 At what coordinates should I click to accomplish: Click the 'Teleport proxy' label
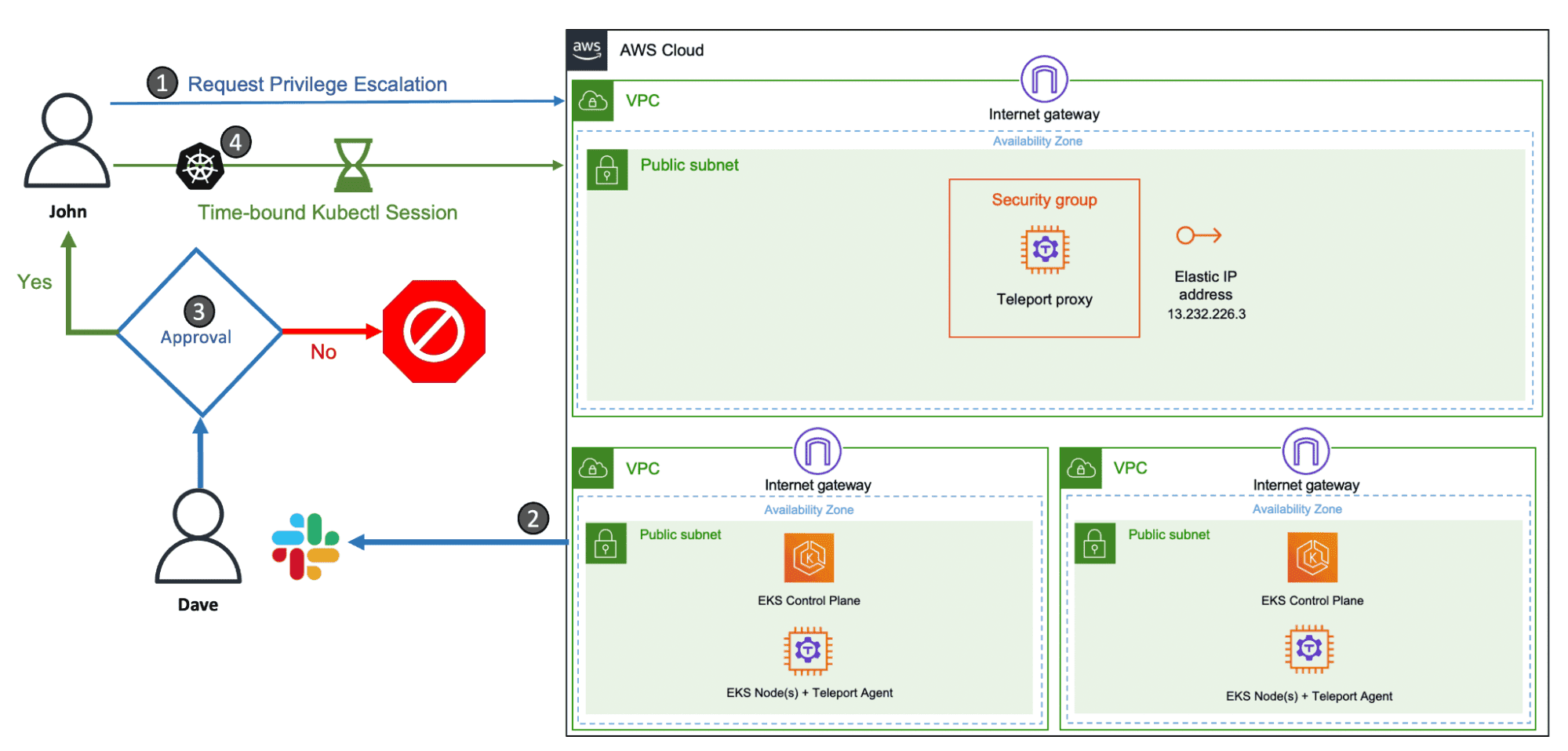click(1044, 299)
